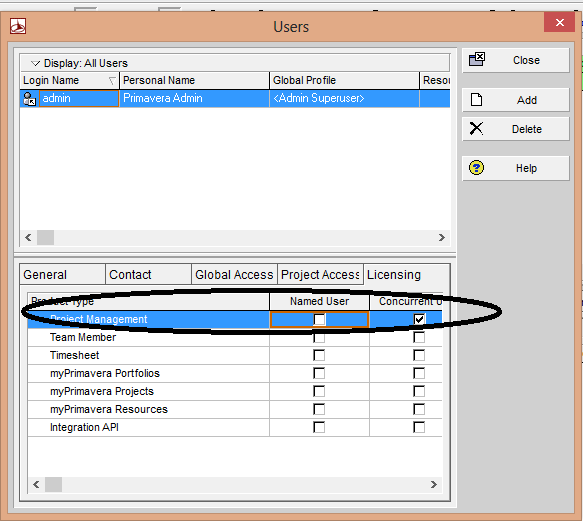Expand the Display: All Users filter
Screen dimensions: 583x521
click(x=35, y=63)
